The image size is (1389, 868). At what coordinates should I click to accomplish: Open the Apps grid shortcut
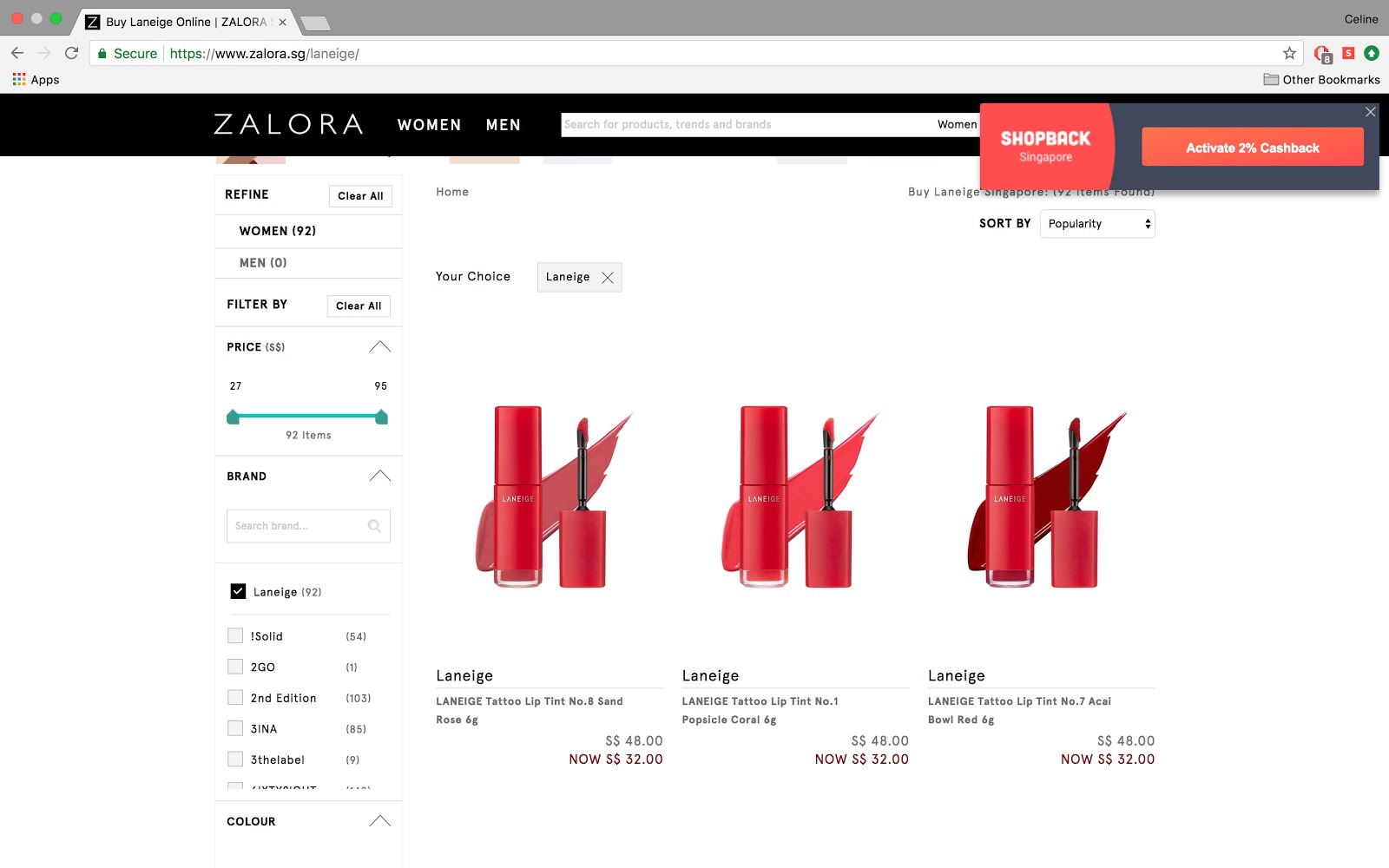click(36, 79)
